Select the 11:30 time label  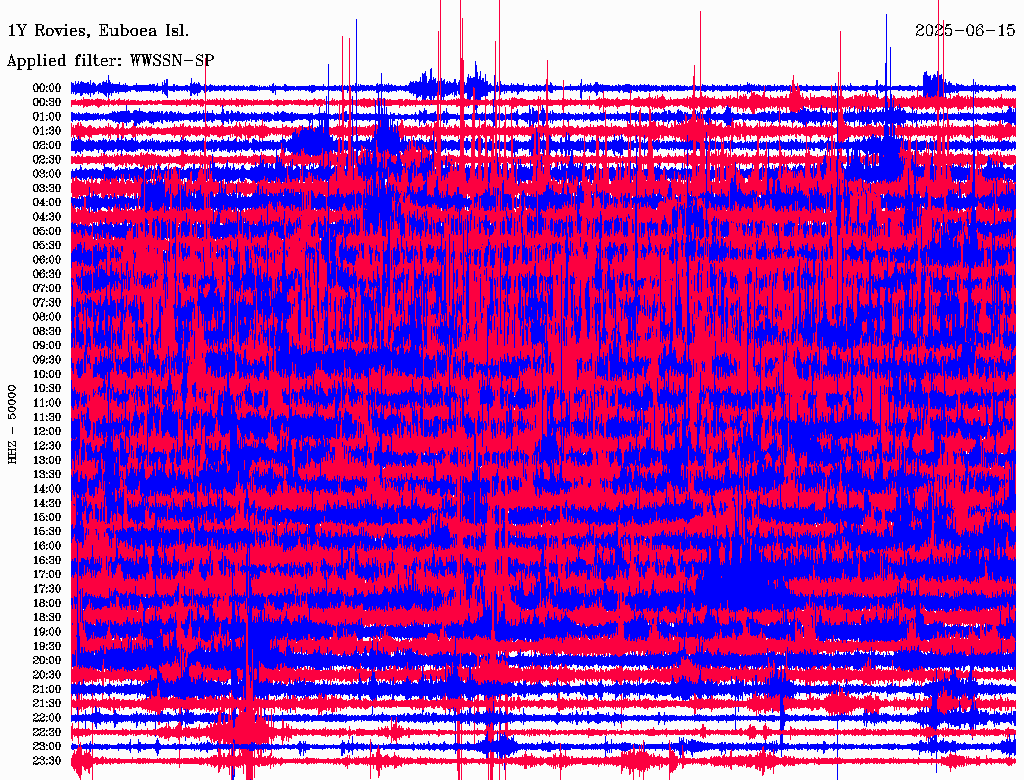[47, 417]
